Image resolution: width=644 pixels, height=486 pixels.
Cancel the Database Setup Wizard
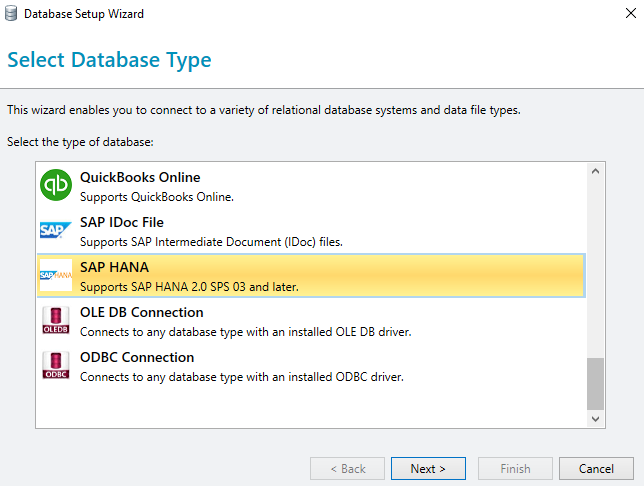click(x=596, y=468)
